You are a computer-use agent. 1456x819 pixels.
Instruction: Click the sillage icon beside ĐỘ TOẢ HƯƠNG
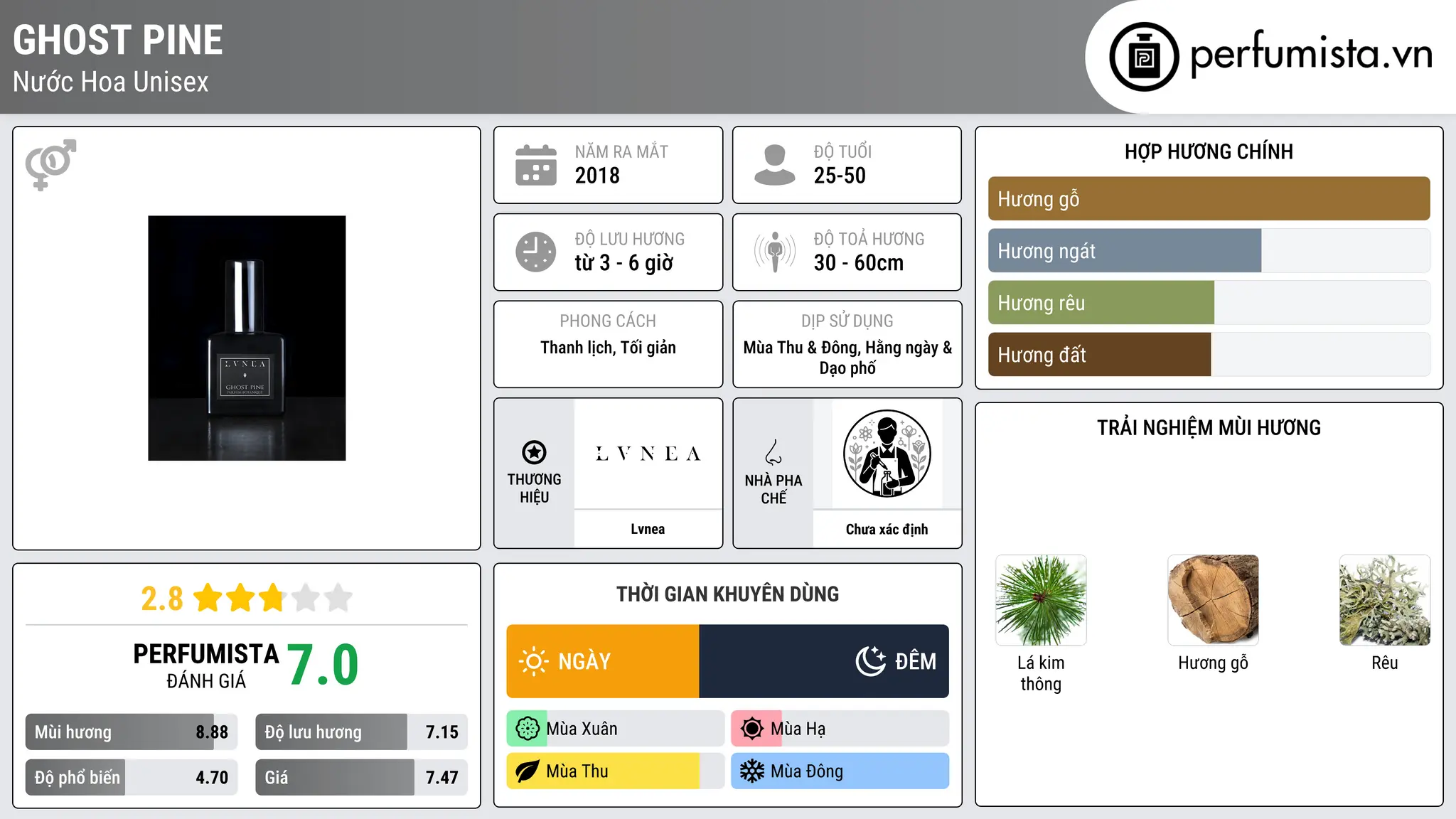click(775, 252)
